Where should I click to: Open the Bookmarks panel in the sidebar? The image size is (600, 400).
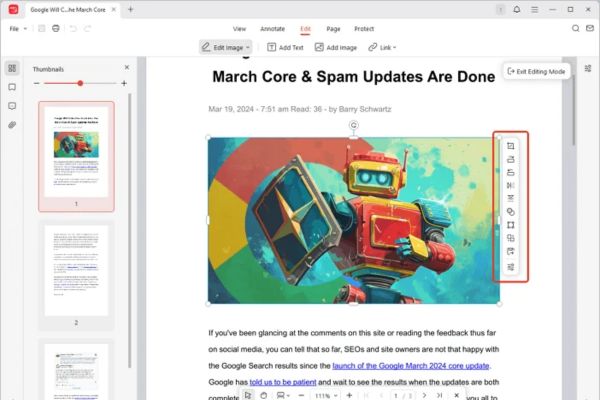coord(12,87)
